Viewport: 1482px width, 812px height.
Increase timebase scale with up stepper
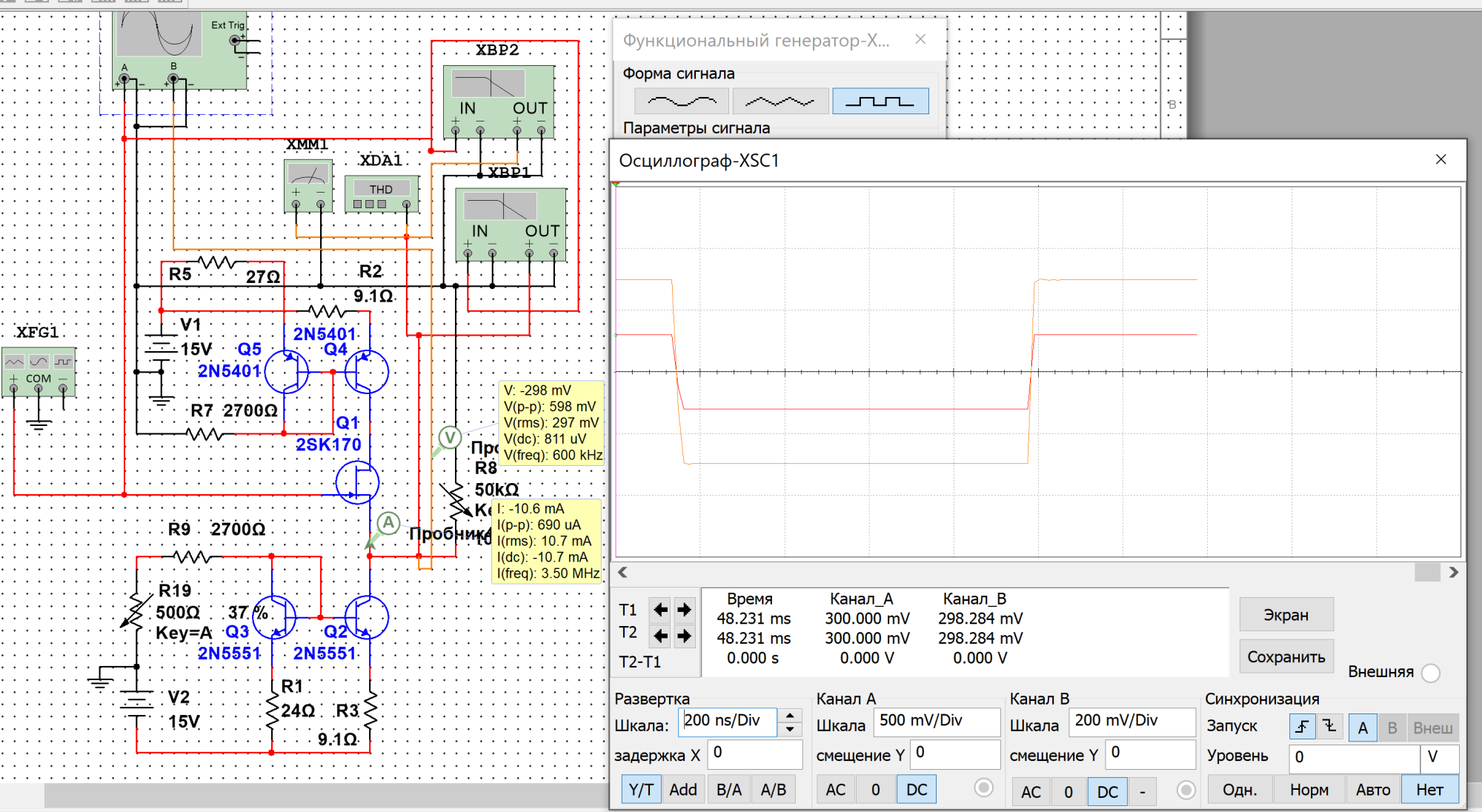[790, 715]
